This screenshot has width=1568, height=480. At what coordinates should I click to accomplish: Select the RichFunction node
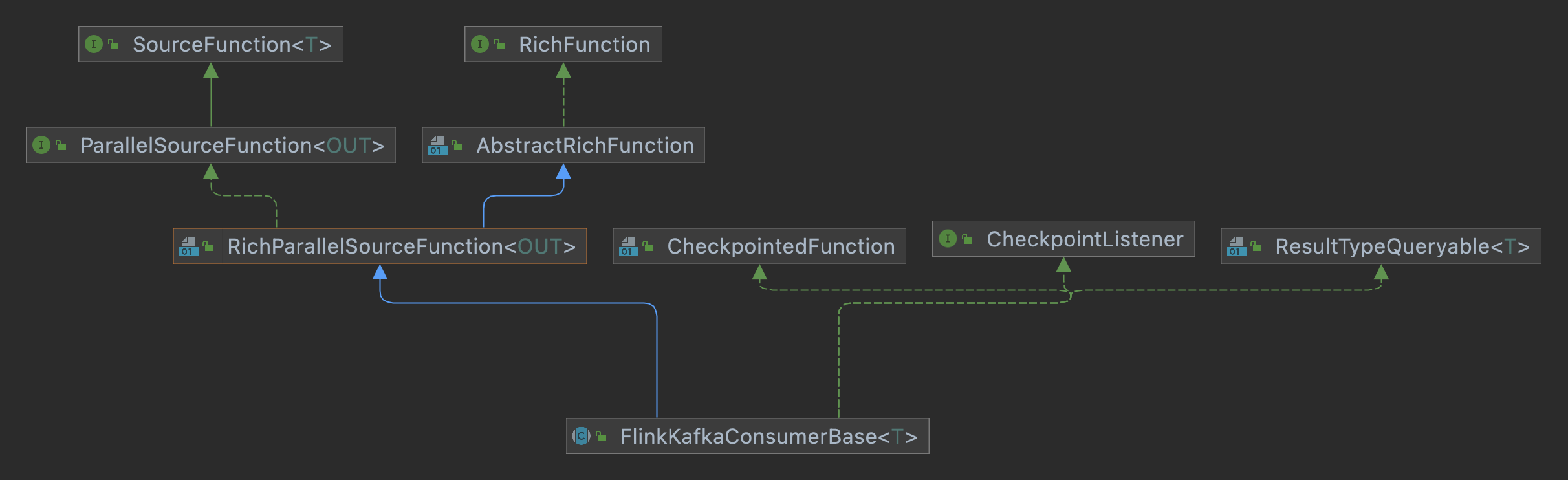point(563,44)
